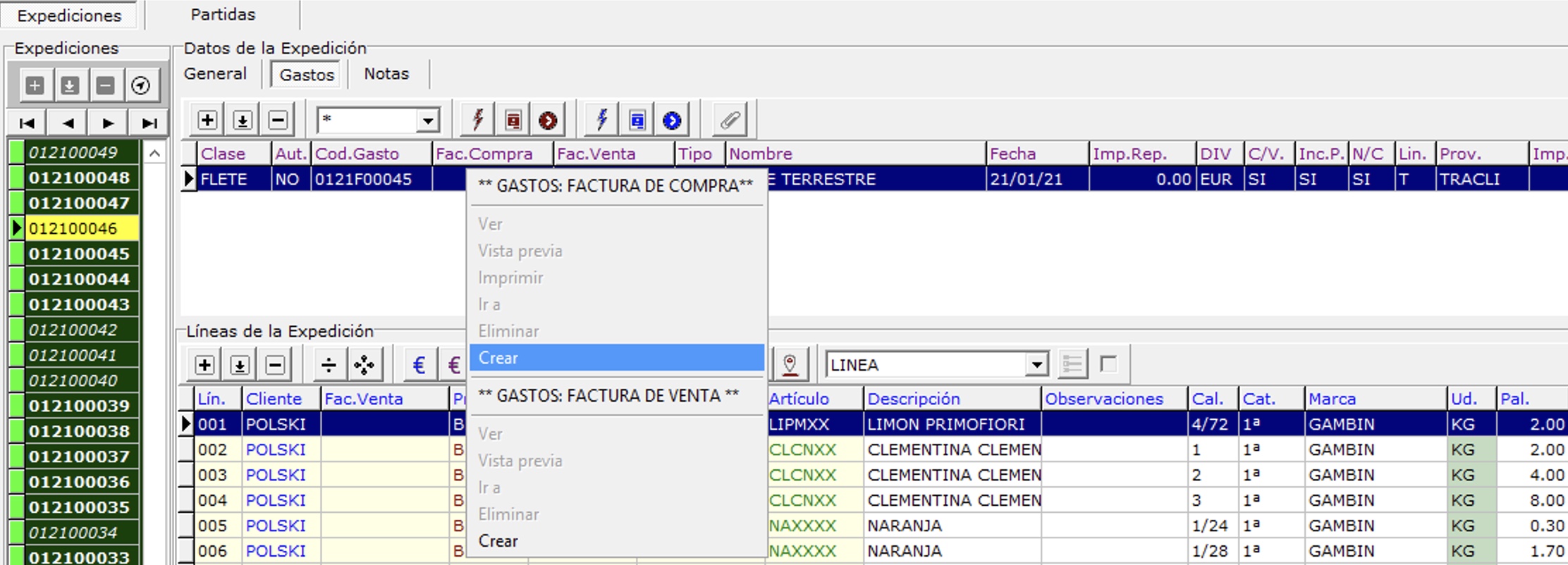
Task: Click the red document icon in Gastos toolbar
Action: (x=513, y=120)
